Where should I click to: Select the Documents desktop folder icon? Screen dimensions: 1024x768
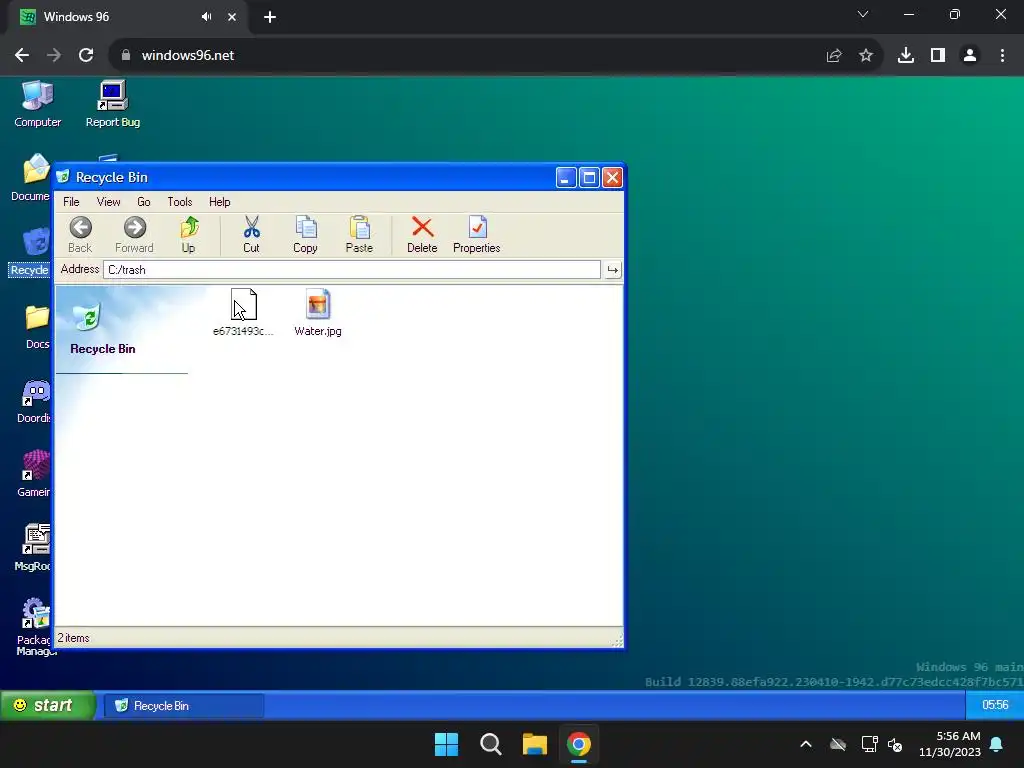coord(31,178)
